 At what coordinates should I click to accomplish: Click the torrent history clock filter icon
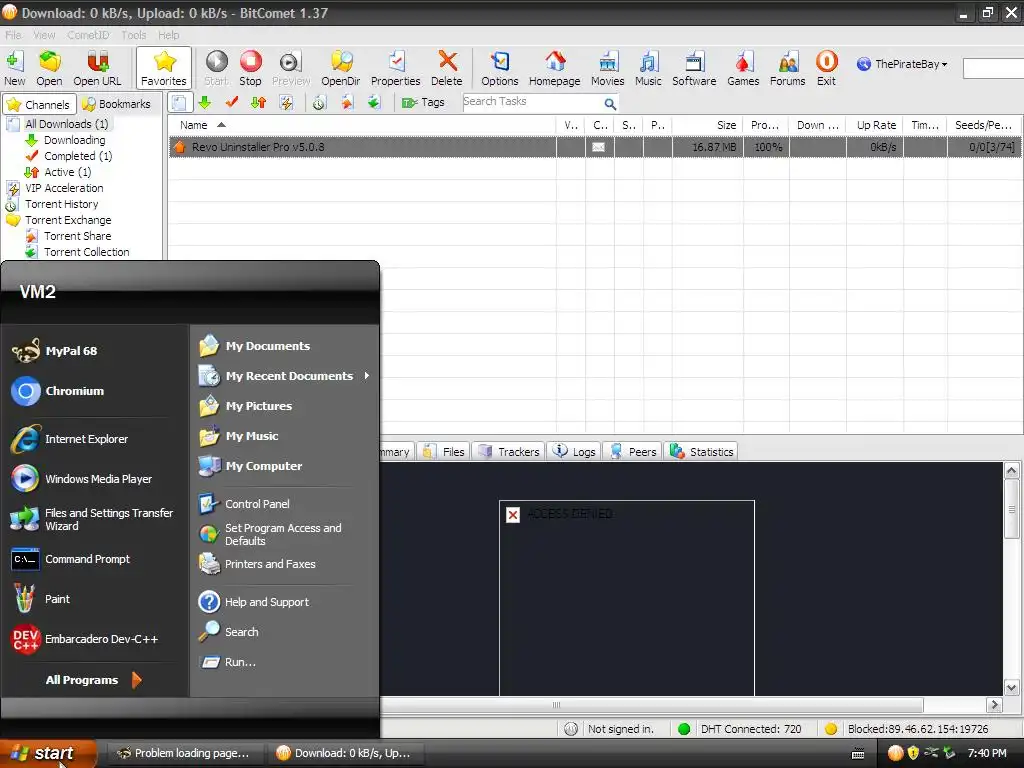[319, 103]
